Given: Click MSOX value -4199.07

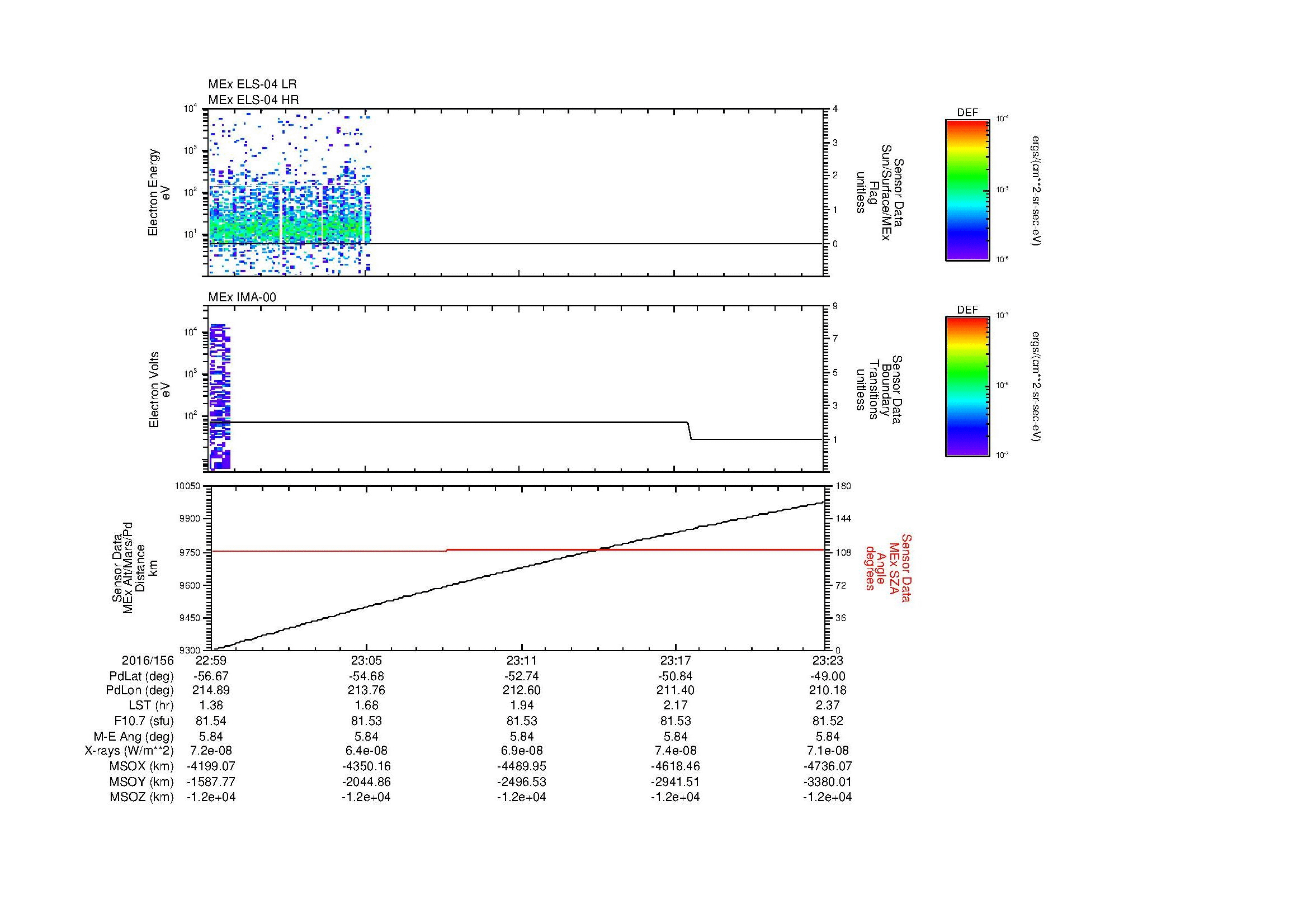Looking at the screenshot, I should coord(211,767).
